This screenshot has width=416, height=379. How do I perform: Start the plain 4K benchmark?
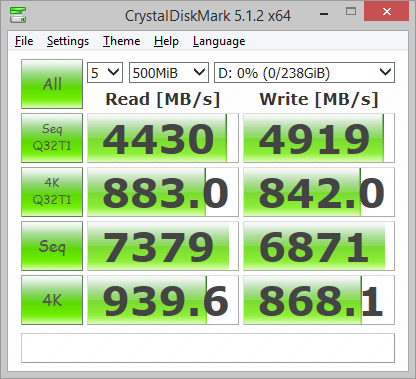52,300
